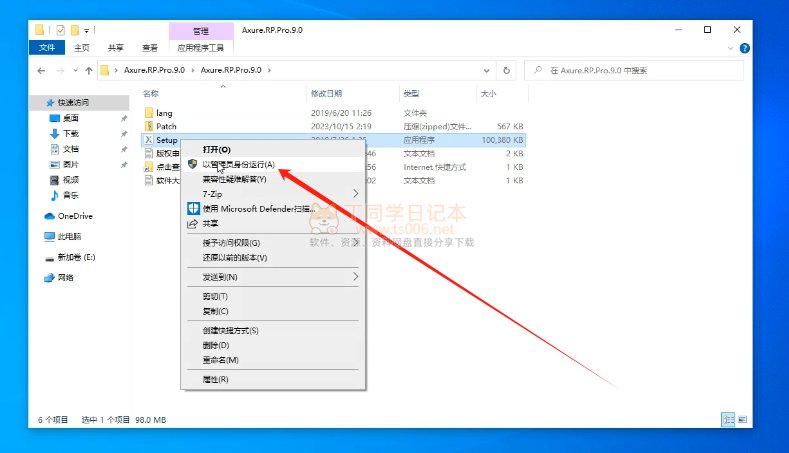The width and height of the screenshot is (789, 453).
Task: Choose 打开(O) from the context menu
Action: [x=273, y=149]
